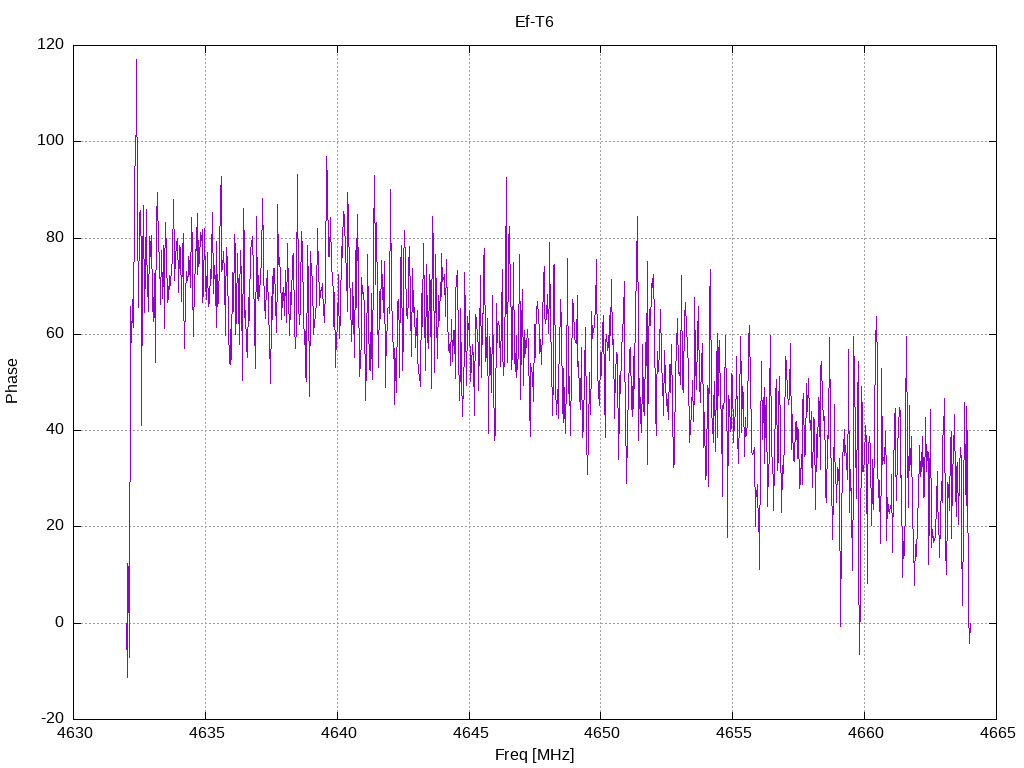
Task: Click y-axis tick label 0
Action: point(59,622)
